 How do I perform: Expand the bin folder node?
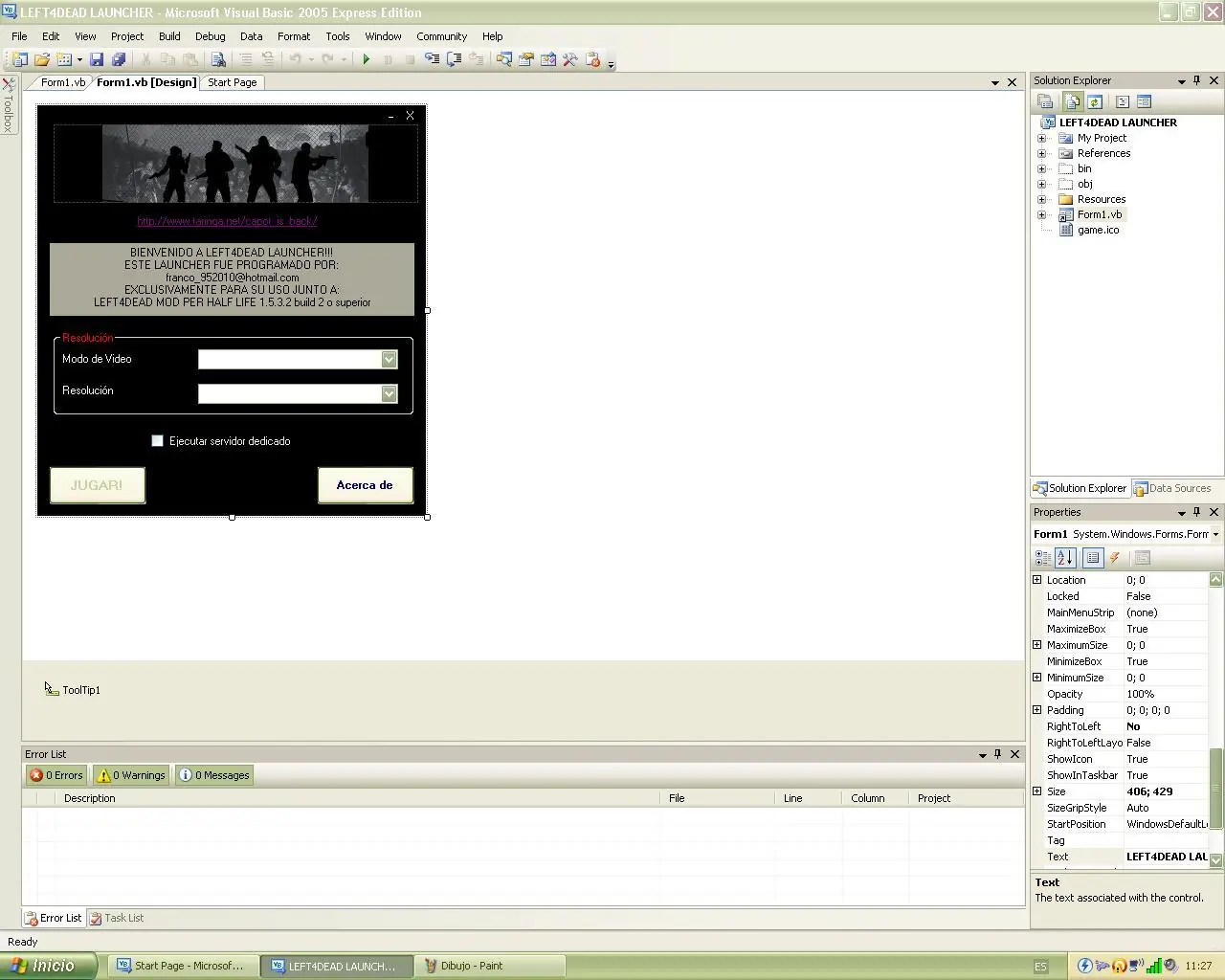tap(1042, 168)
